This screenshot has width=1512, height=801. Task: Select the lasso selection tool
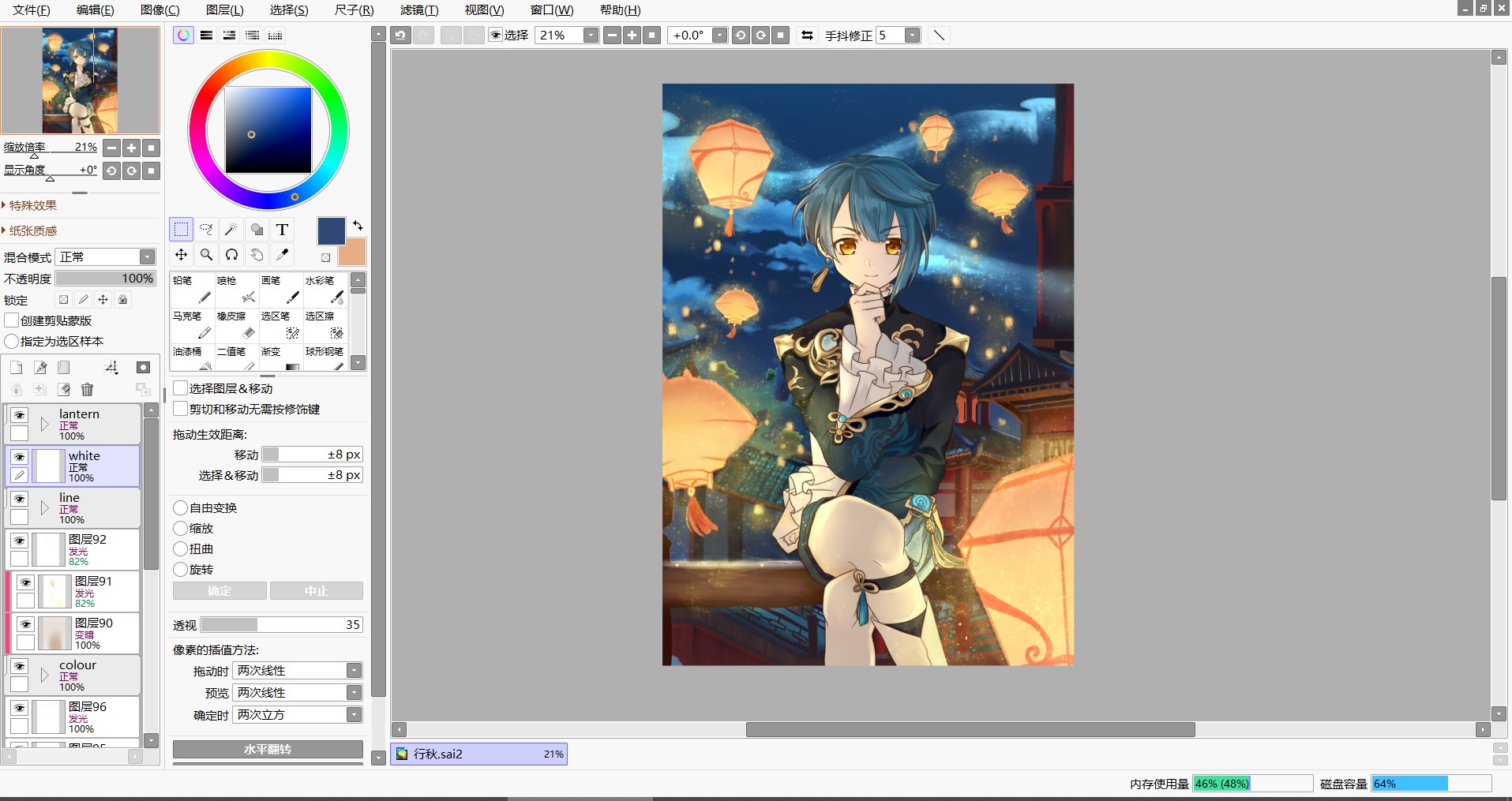[206, 230]
